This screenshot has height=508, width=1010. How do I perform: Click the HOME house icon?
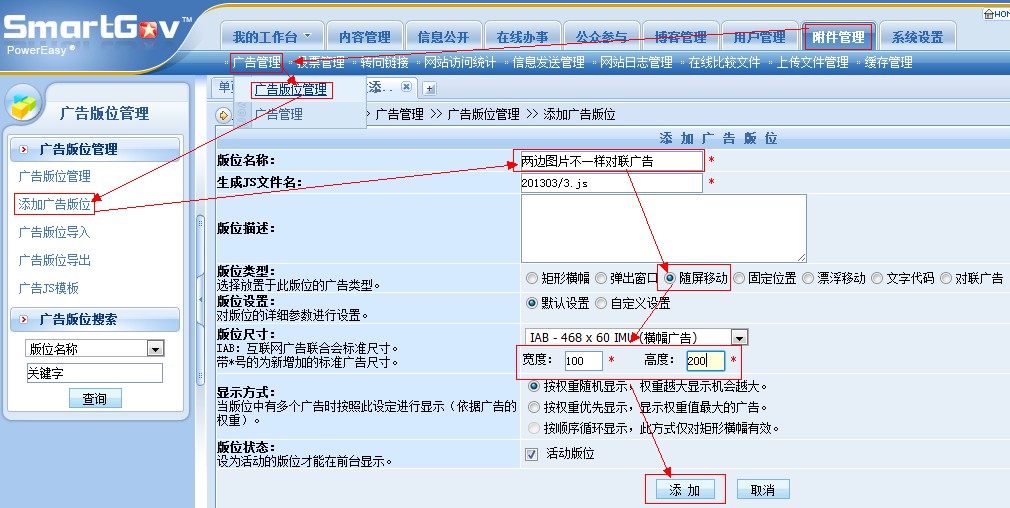pyautogui.click(x=991, y=14)
